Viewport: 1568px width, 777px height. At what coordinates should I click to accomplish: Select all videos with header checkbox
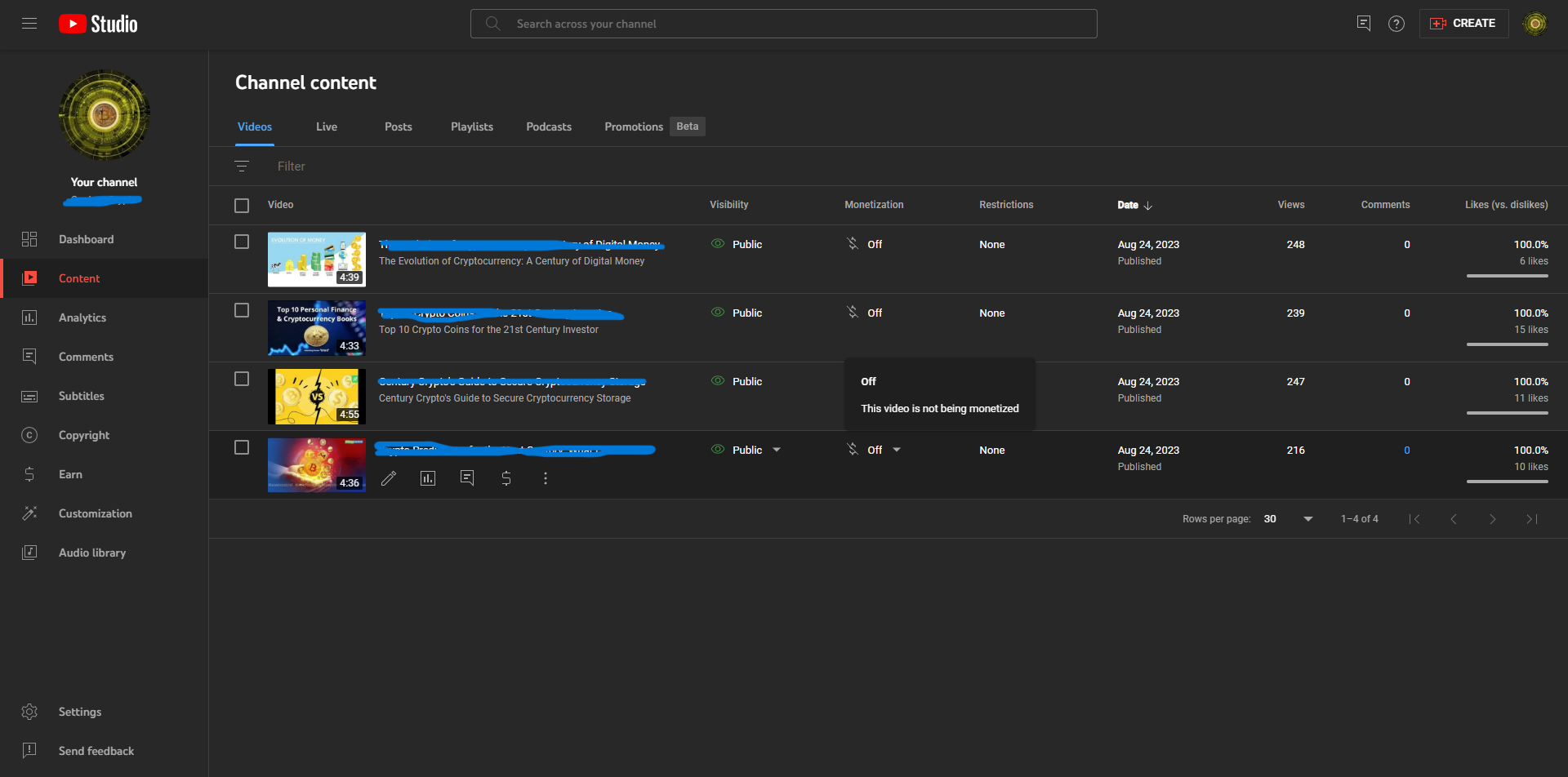point(242,206)
